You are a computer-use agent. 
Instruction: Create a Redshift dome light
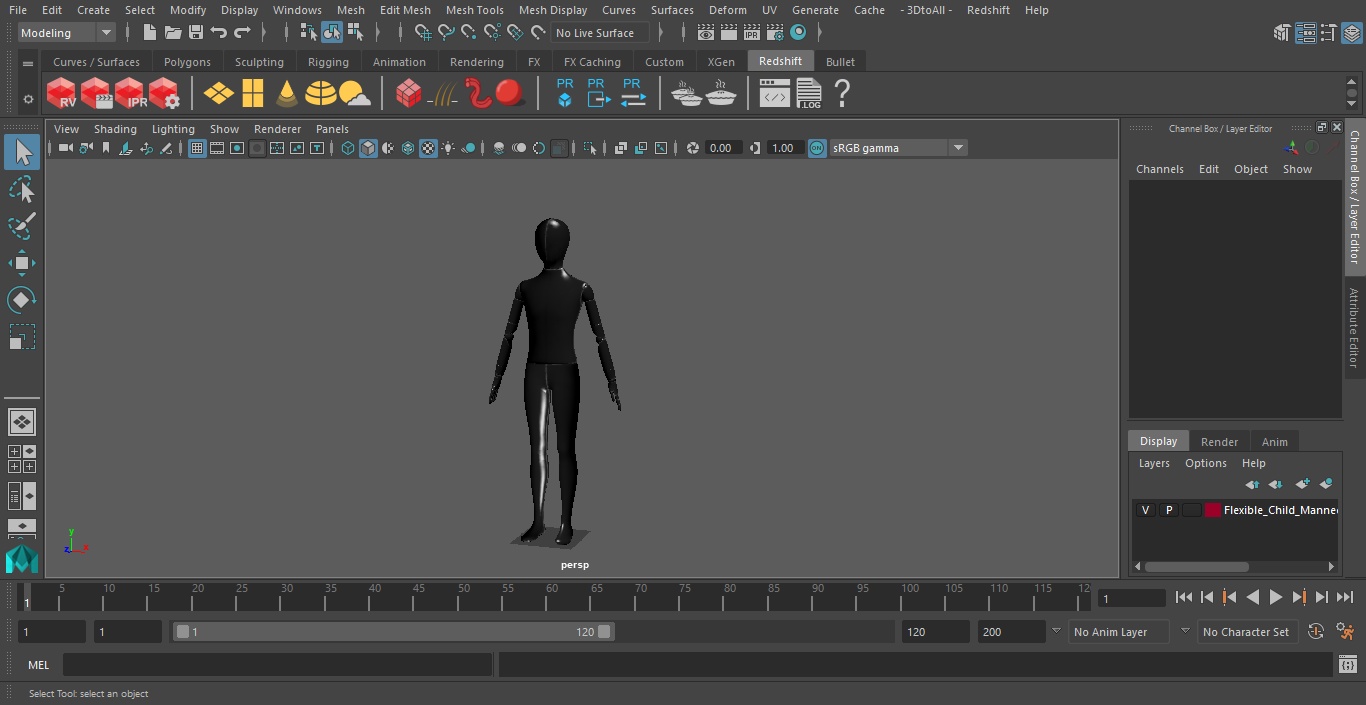click(321, 94)
